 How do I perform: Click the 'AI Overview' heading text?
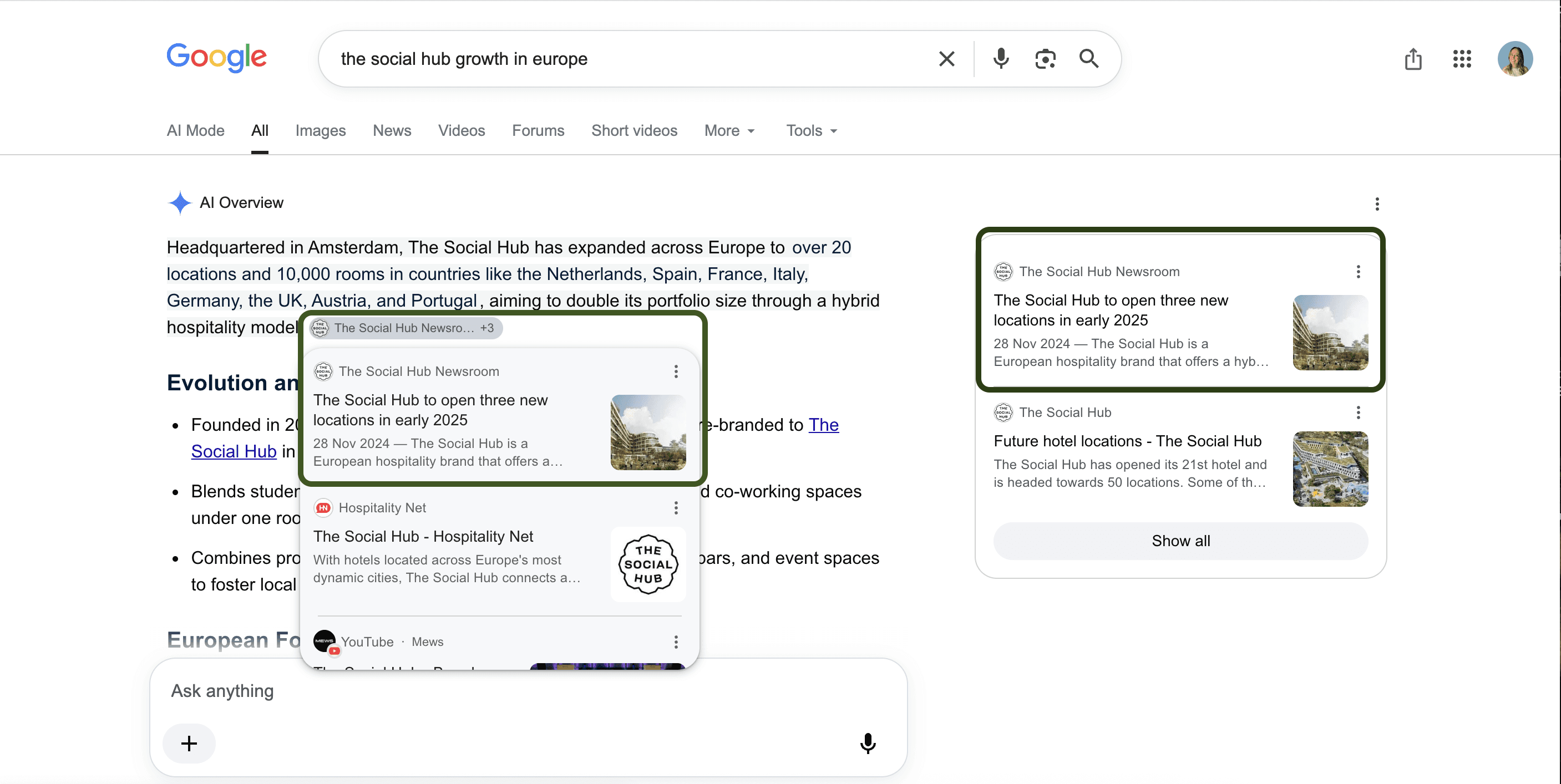[241, 202]
